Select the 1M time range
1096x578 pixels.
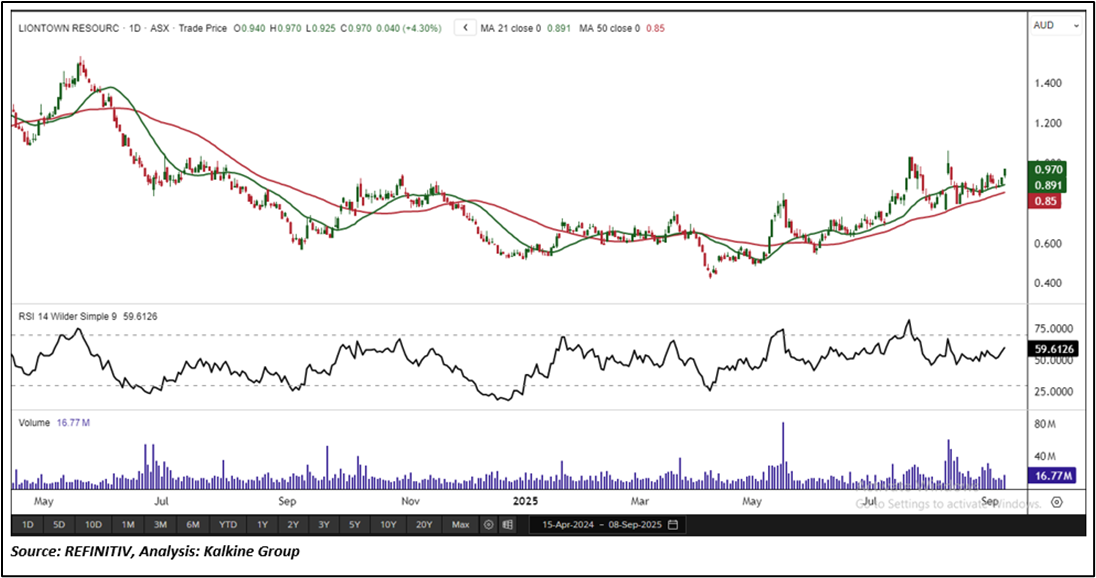pyautogui.click(x=128, y=524)
